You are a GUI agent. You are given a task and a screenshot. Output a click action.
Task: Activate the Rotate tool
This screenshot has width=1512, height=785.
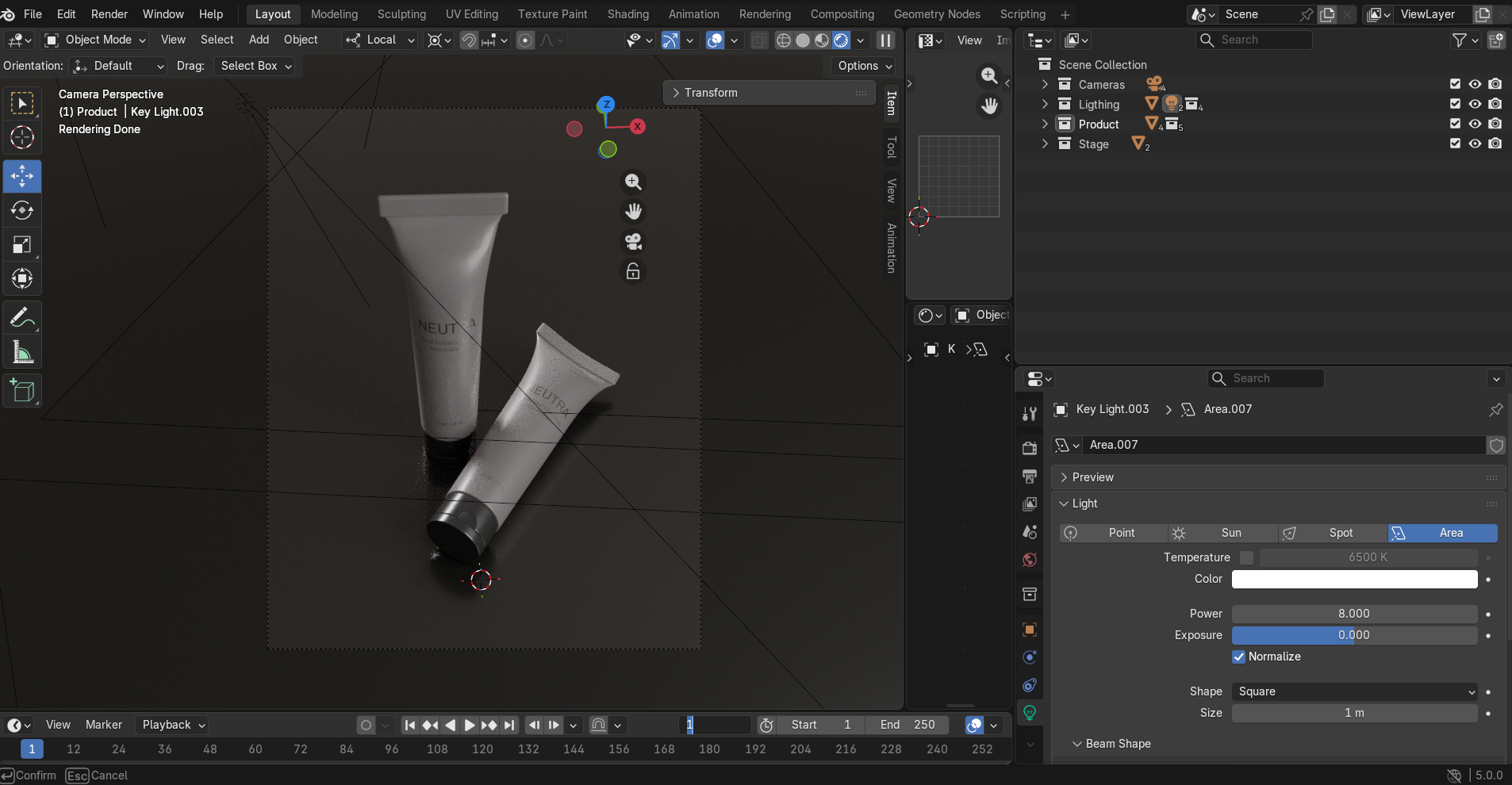22,210
